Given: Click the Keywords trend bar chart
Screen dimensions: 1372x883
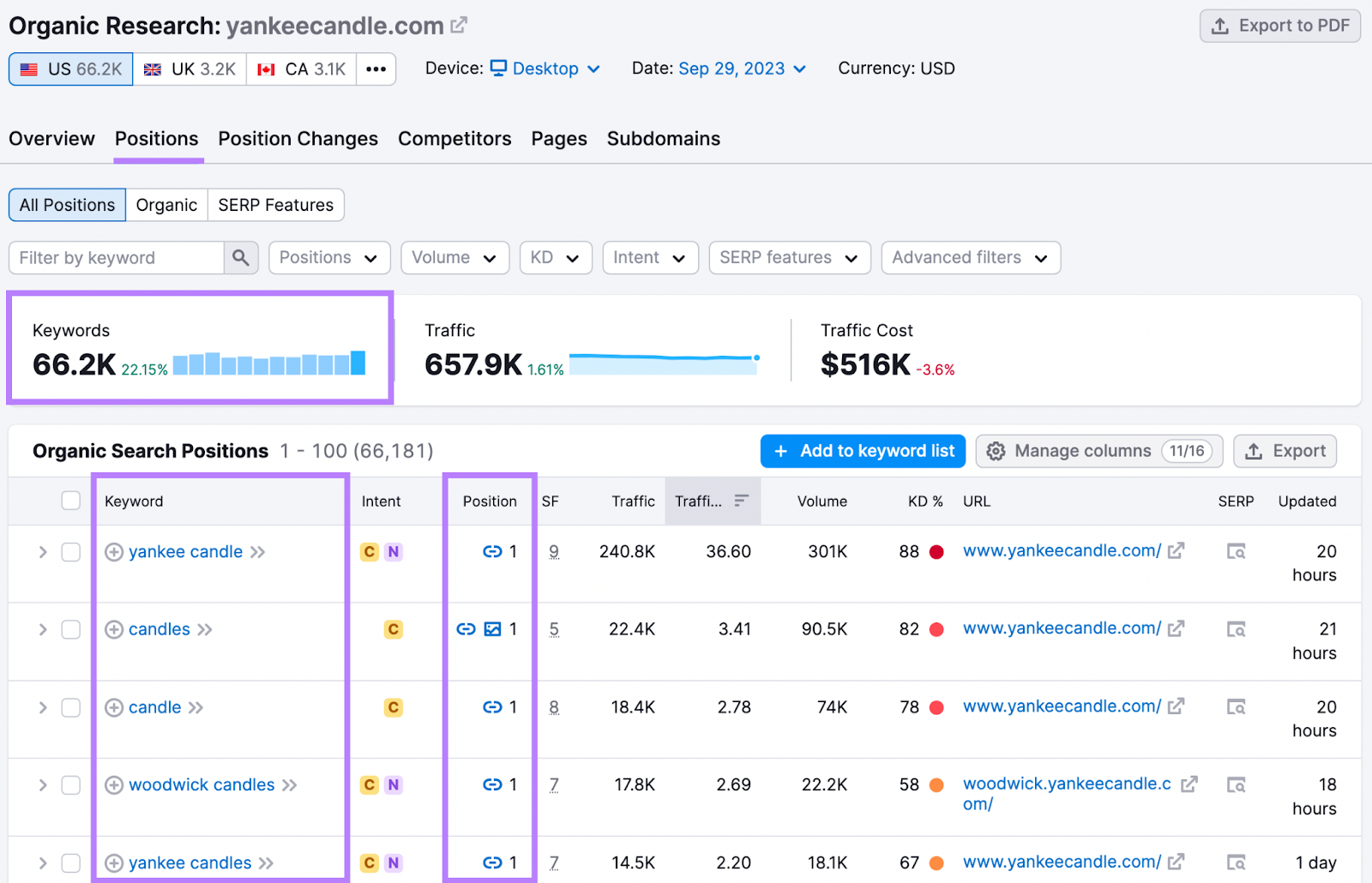Looking at the screenshot, I should (269, 363).
